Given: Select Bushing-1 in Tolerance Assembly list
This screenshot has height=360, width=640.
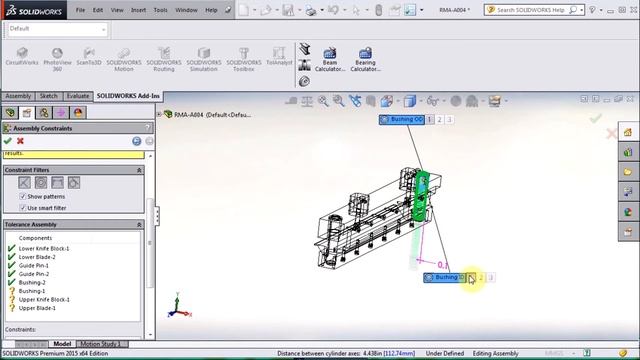Looking at the screenshot, I should pos(32,291).
